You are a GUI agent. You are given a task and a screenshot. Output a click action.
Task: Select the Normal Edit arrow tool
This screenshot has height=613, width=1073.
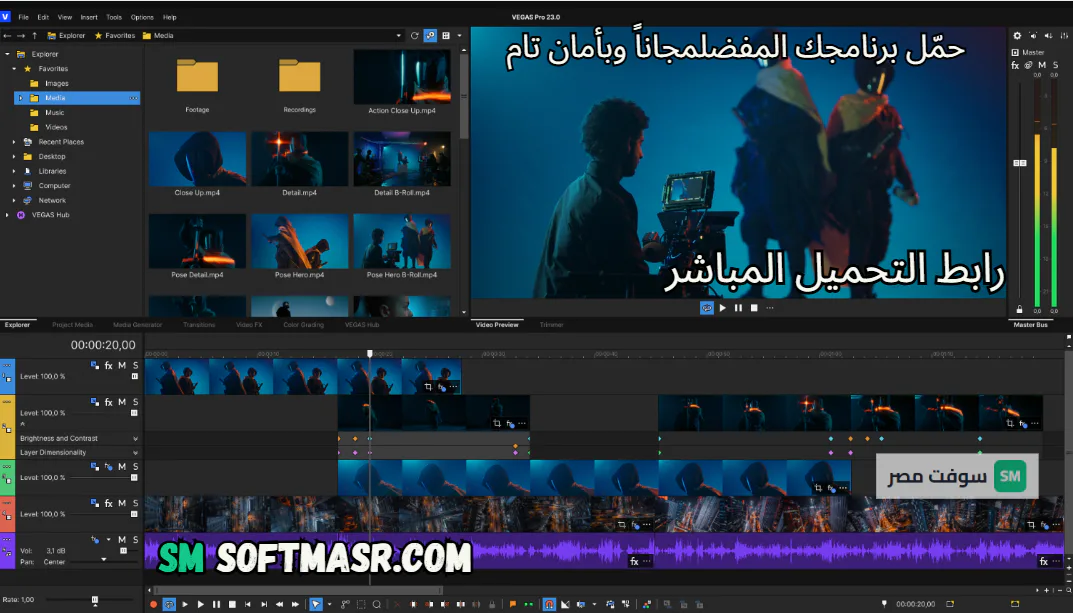[315, 605]
